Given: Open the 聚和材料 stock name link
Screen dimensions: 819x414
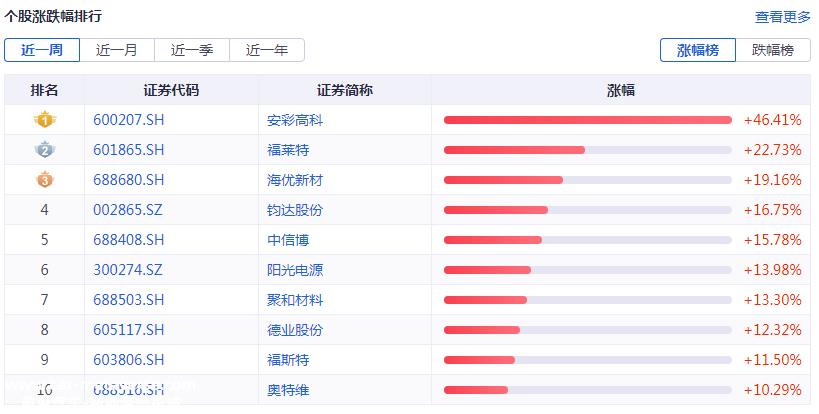Looking at the screenshot, I should pos(295,300).
